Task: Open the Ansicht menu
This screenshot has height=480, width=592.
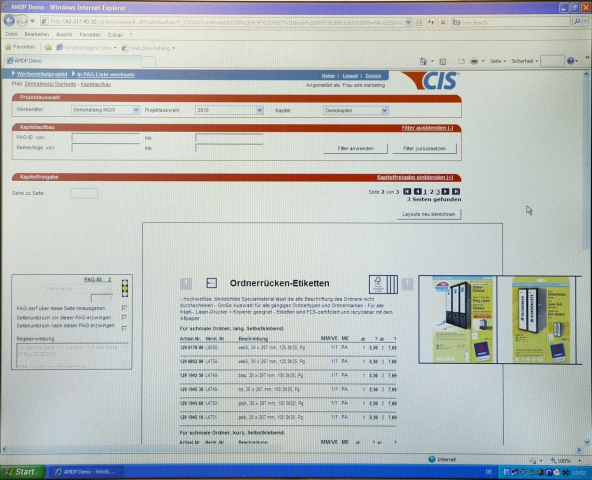Action: coord(64,35)
